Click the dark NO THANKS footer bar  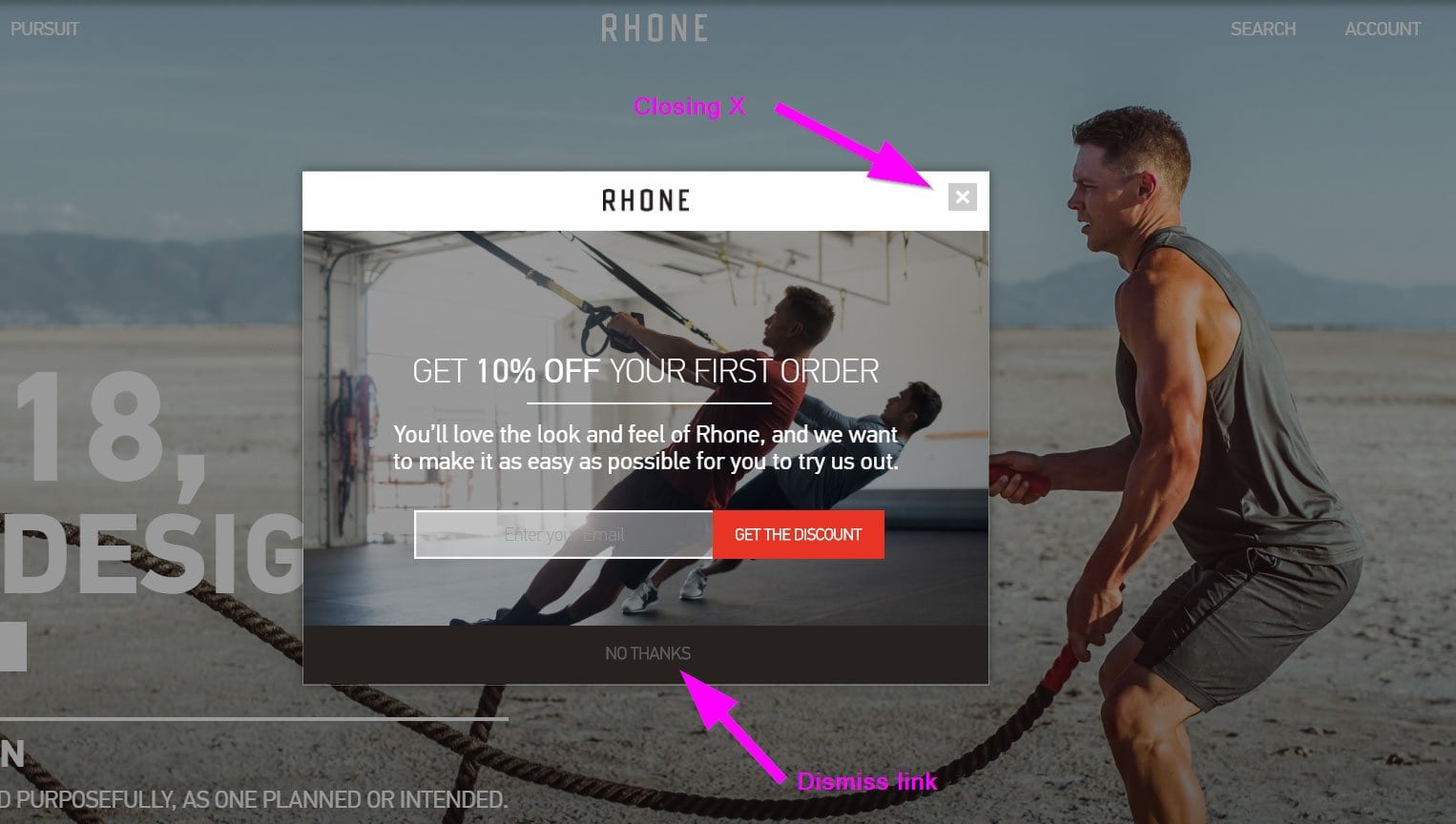646,654
